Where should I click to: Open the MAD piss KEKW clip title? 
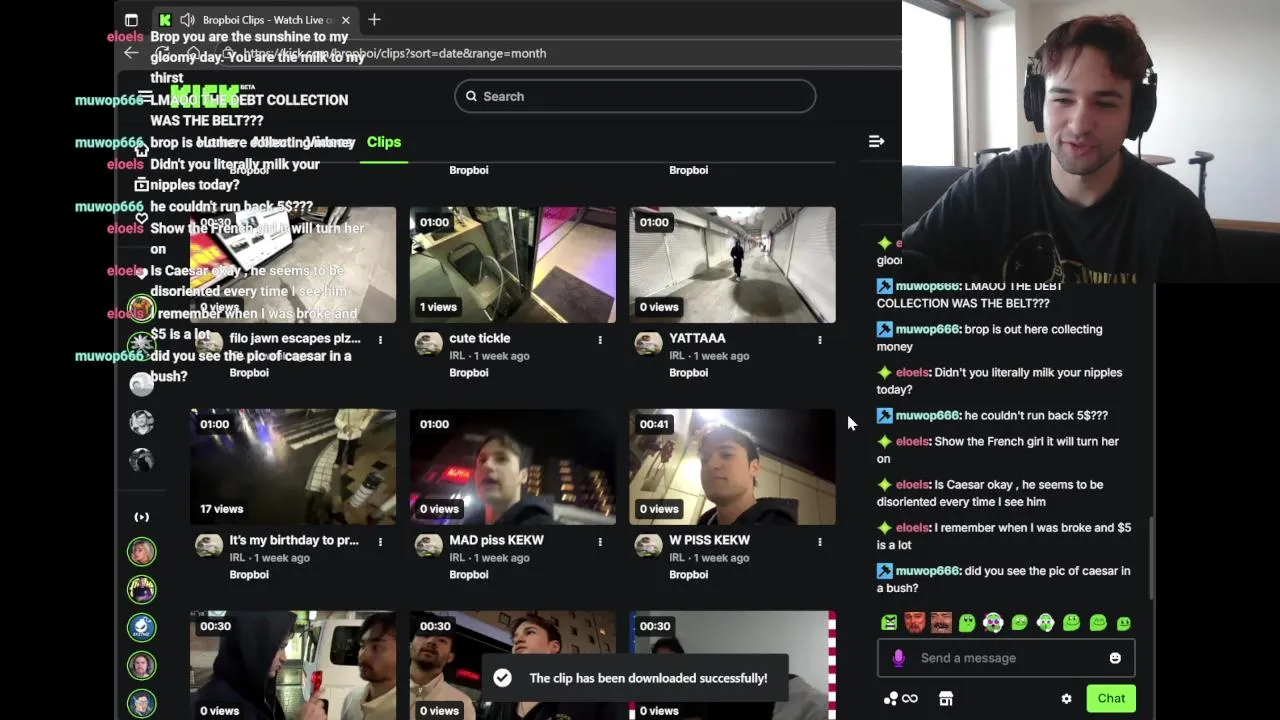[496, 540]
